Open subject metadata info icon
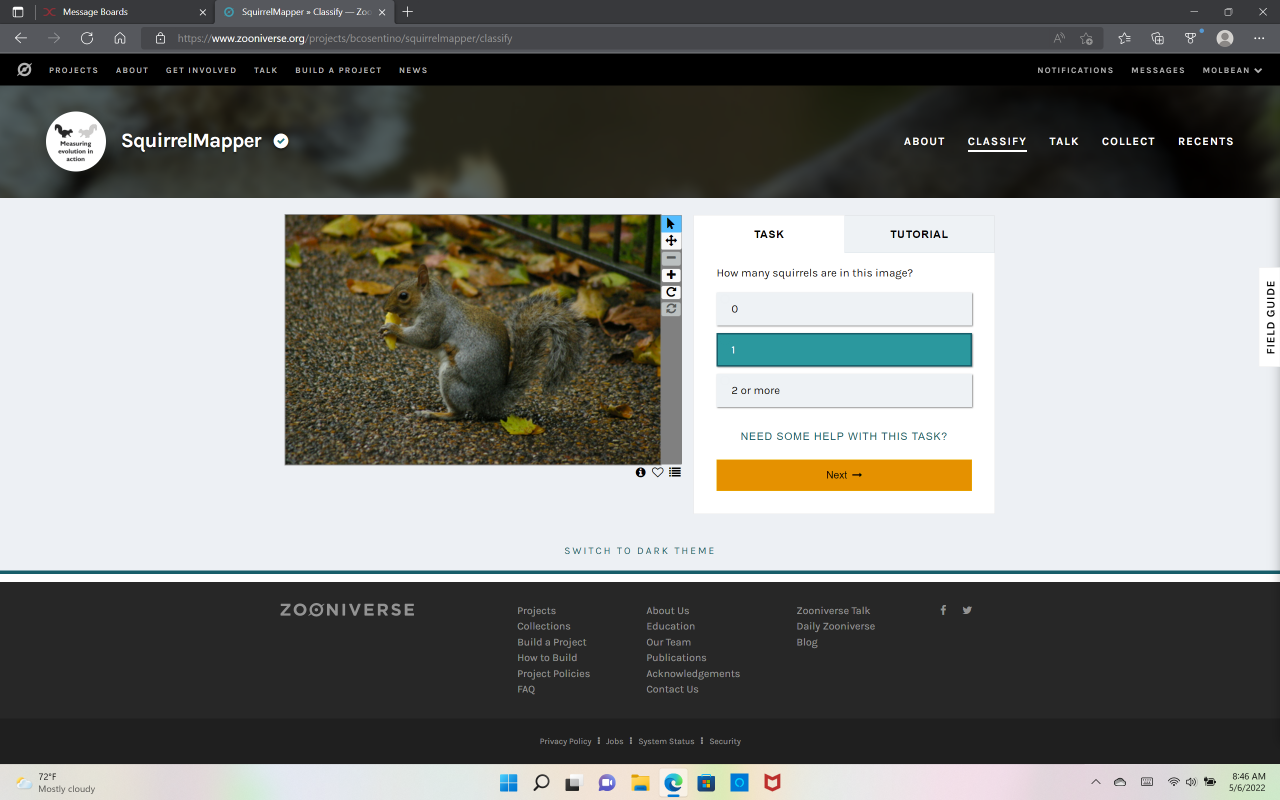The height and width of the screenshot is (800, 1280). click(x=641, y=472)
